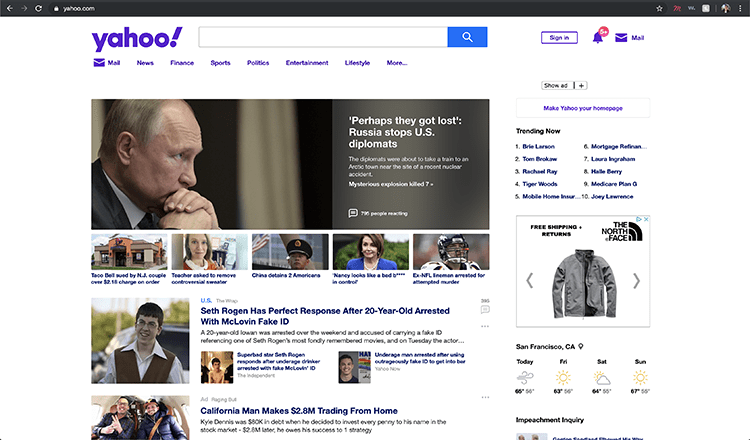Viewport: 750px width, 440px height.
Task: Click Make Yahoo your homepage link
Action: coord(583,108)
